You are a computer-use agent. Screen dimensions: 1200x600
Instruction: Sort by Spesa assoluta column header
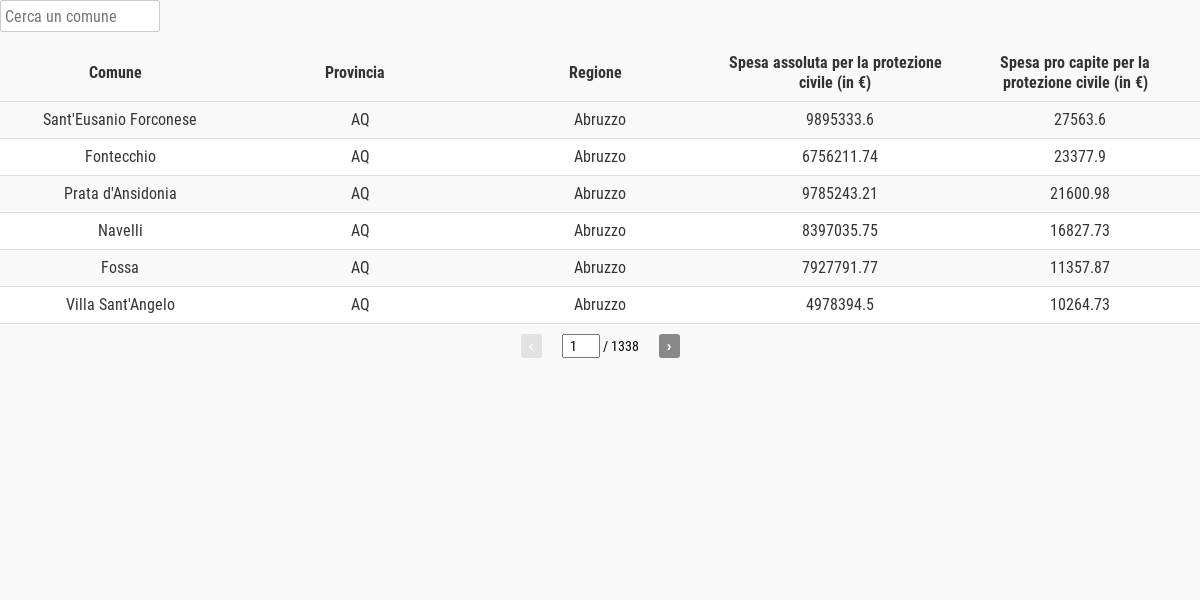[x=835, y=72]
